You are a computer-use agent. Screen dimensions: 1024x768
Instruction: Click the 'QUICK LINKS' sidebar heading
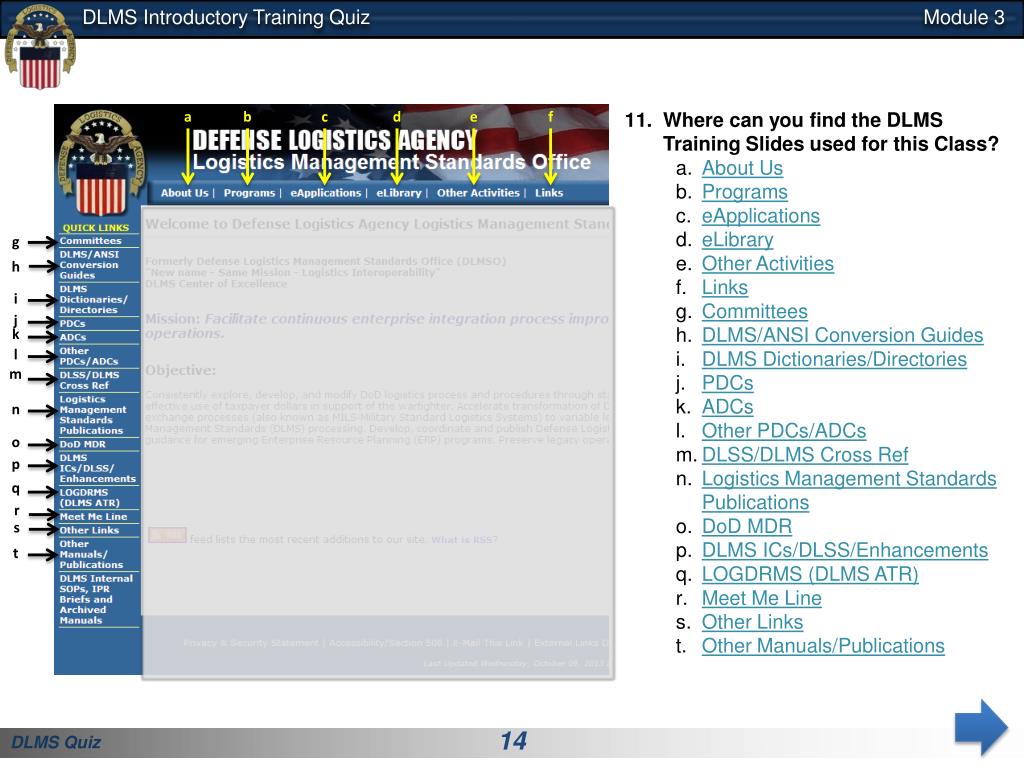tap(95, 228)
